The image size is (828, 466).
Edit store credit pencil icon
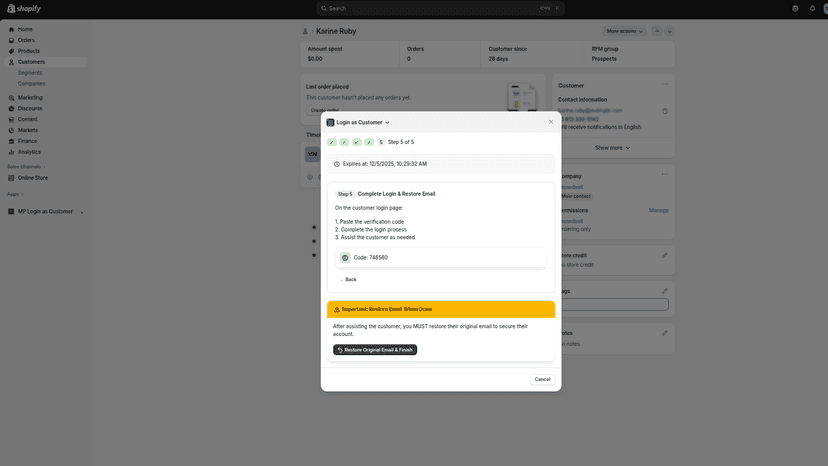coord(665,255)
